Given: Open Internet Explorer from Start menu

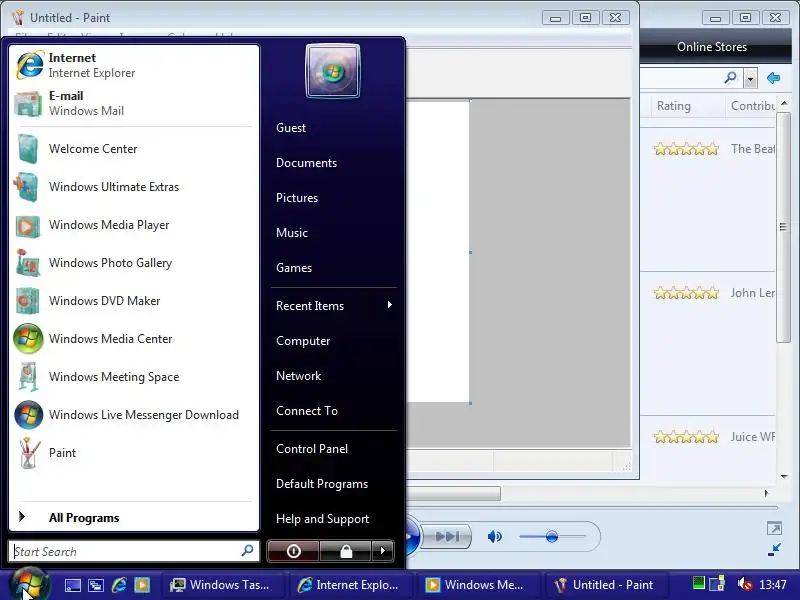Looking at the screenshot, I should point(134,65).
